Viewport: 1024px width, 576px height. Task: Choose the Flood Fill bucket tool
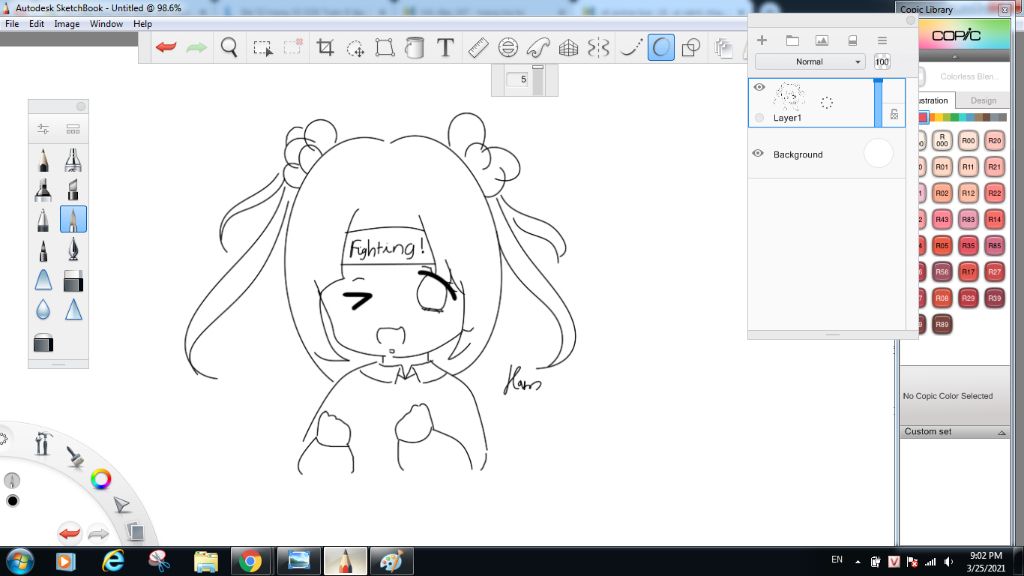(x=415, y=47)
